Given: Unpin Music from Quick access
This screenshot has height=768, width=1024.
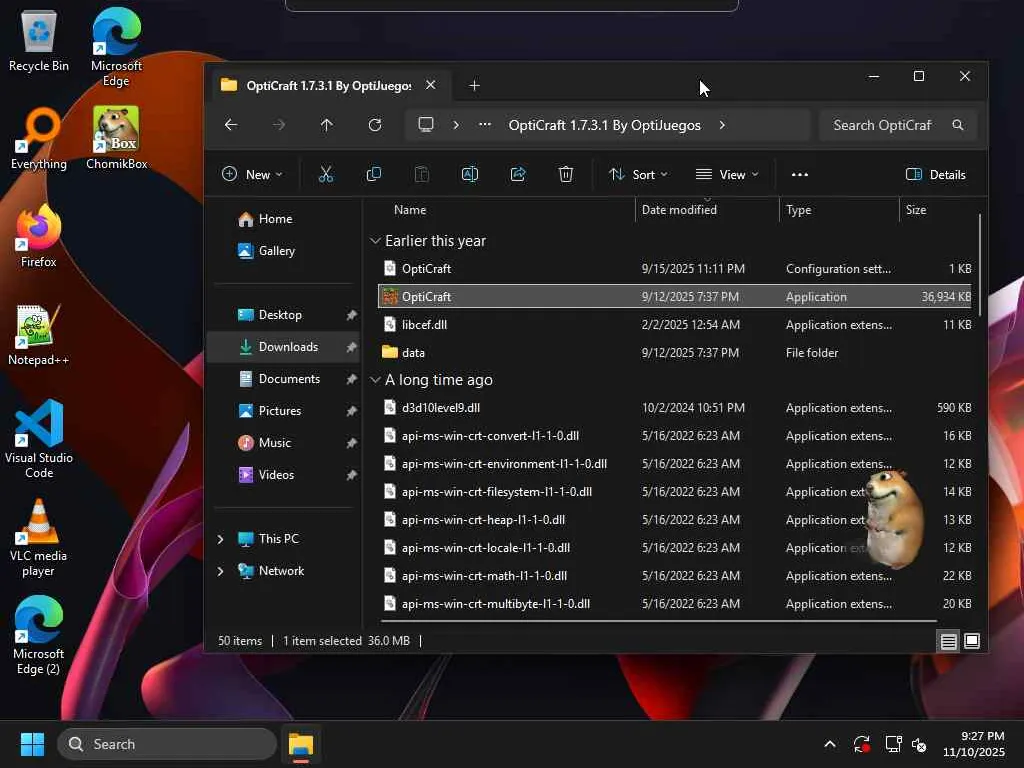Looking at the screenshot, I should pyautogui.click(x=351, y=443).
